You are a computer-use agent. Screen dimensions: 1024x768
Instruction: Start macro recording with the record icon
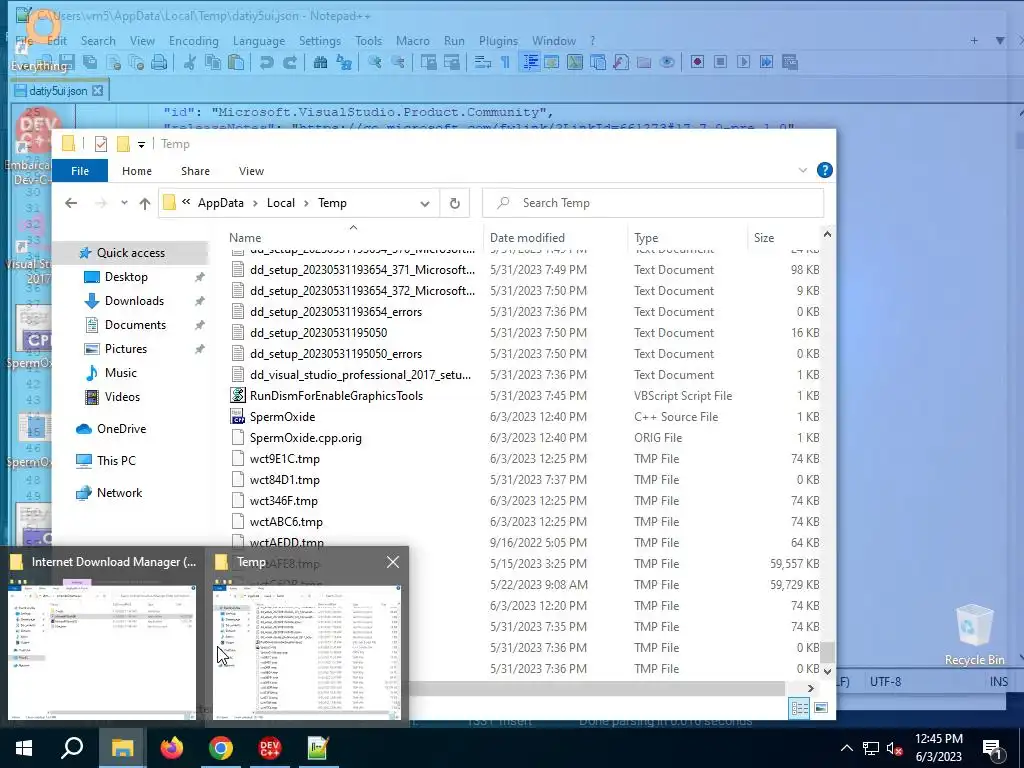[x=697, y=63]
